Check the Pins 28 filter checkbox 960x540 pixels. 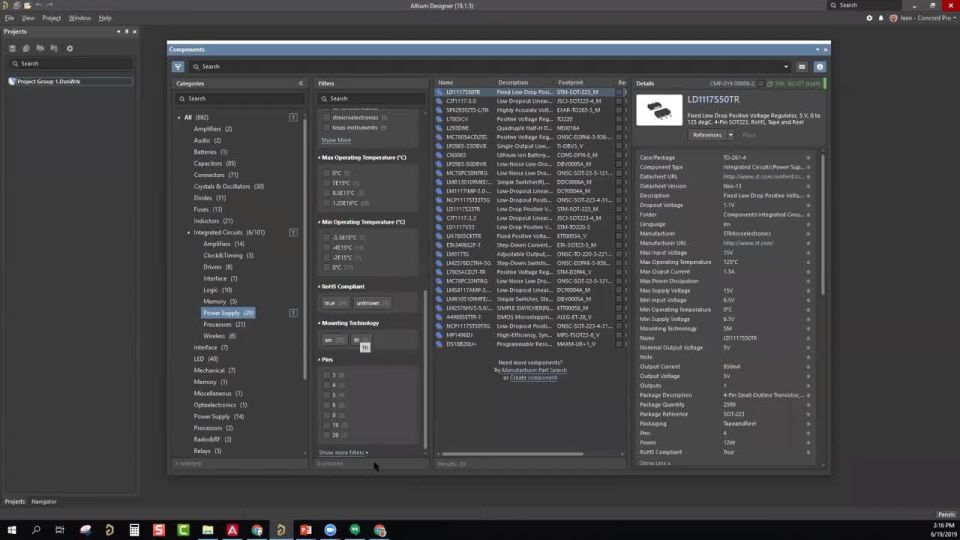click(326, 435)
